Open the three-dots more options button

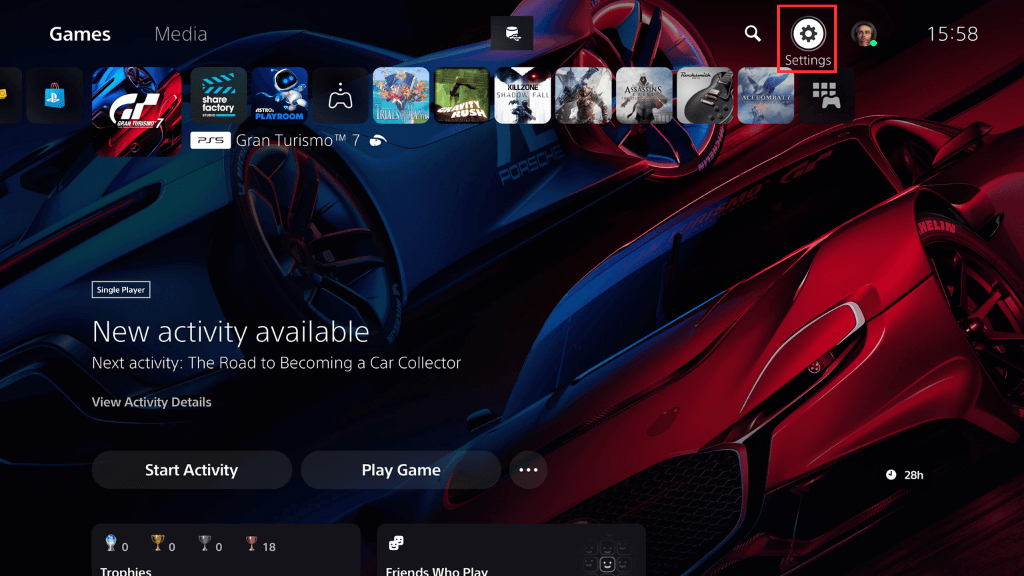(528, 470)
